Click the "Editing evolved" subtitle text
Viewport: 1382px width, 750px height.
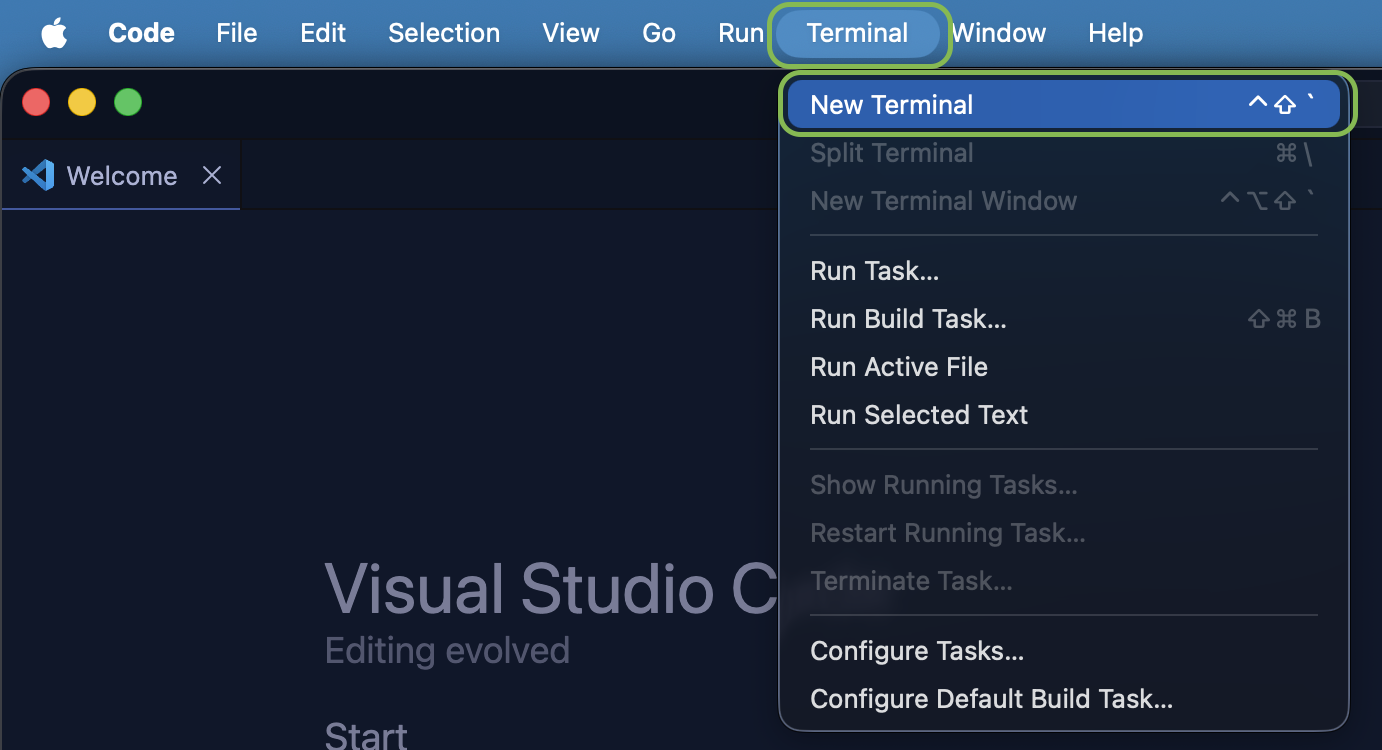pos(447,651)
